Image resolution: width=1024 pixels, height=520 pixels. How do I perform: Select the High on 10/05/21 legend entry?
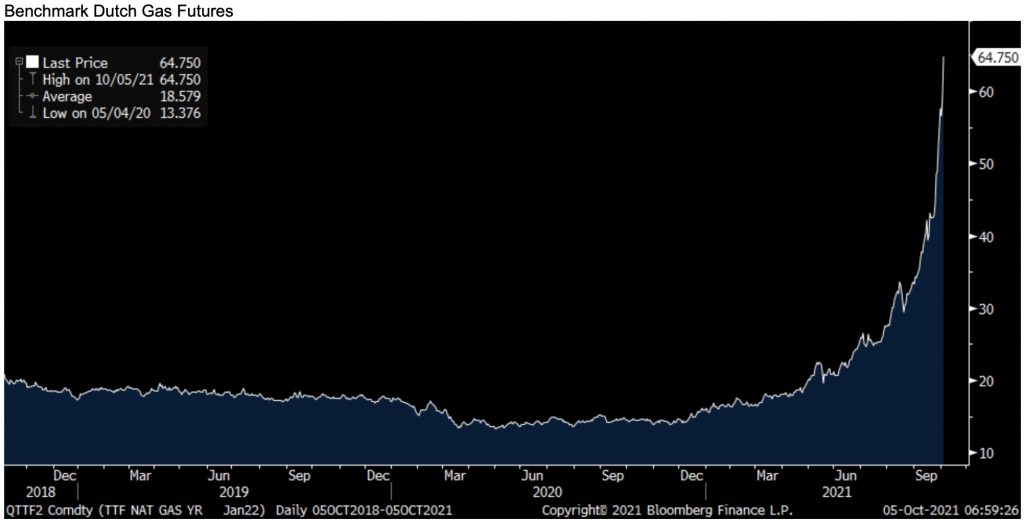coord(97,79)
